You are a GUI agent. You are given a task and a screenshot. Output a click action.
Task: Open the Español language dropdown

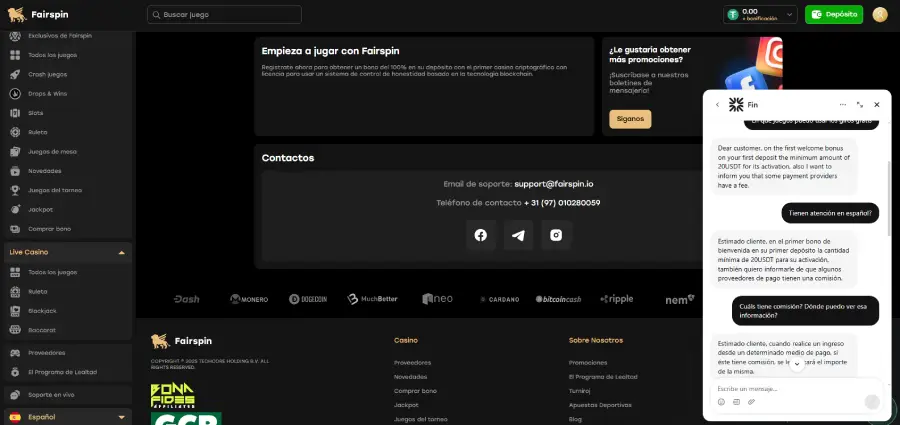click(x=67, y=417)
